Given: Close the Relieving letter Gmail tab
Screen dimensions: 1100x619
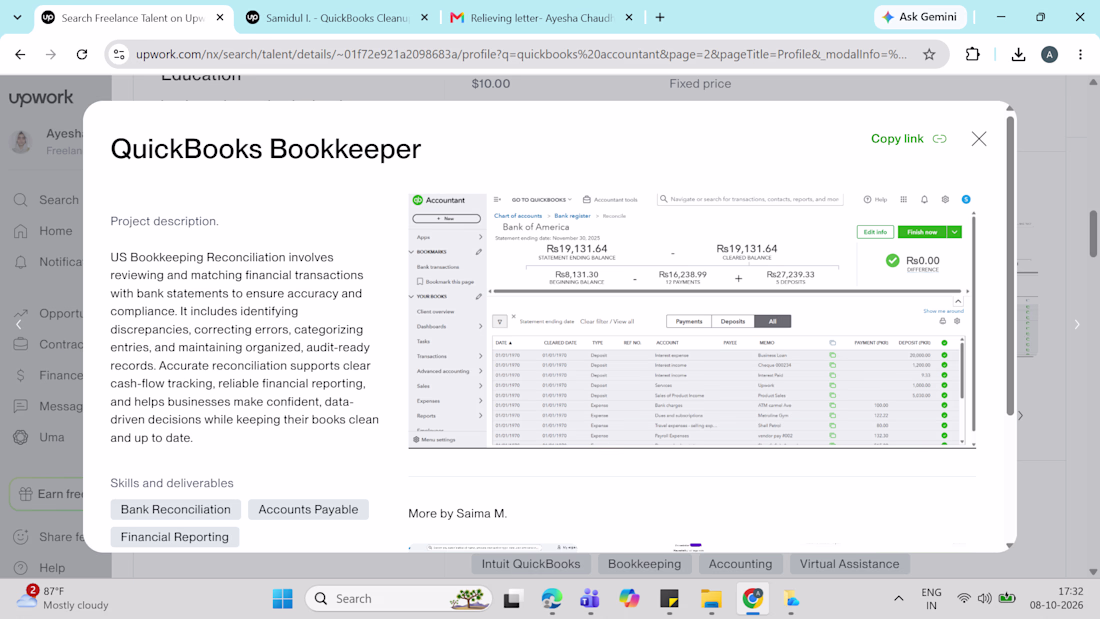Looking at the screenshot, I should (x=629, y=18).
